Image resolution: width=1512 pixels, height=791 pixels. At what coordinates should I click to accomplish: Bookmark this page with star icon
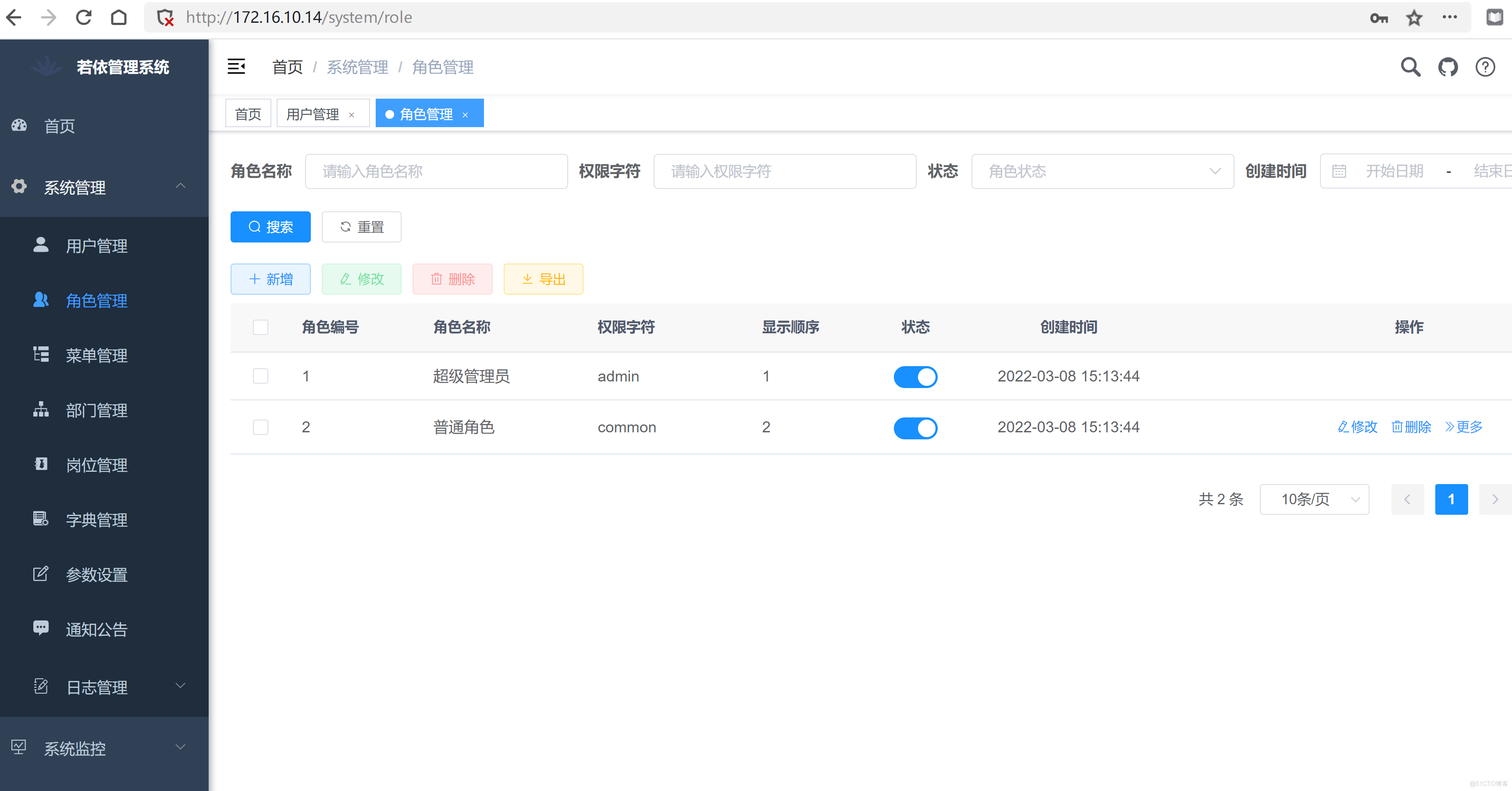tap(1415, 18)
